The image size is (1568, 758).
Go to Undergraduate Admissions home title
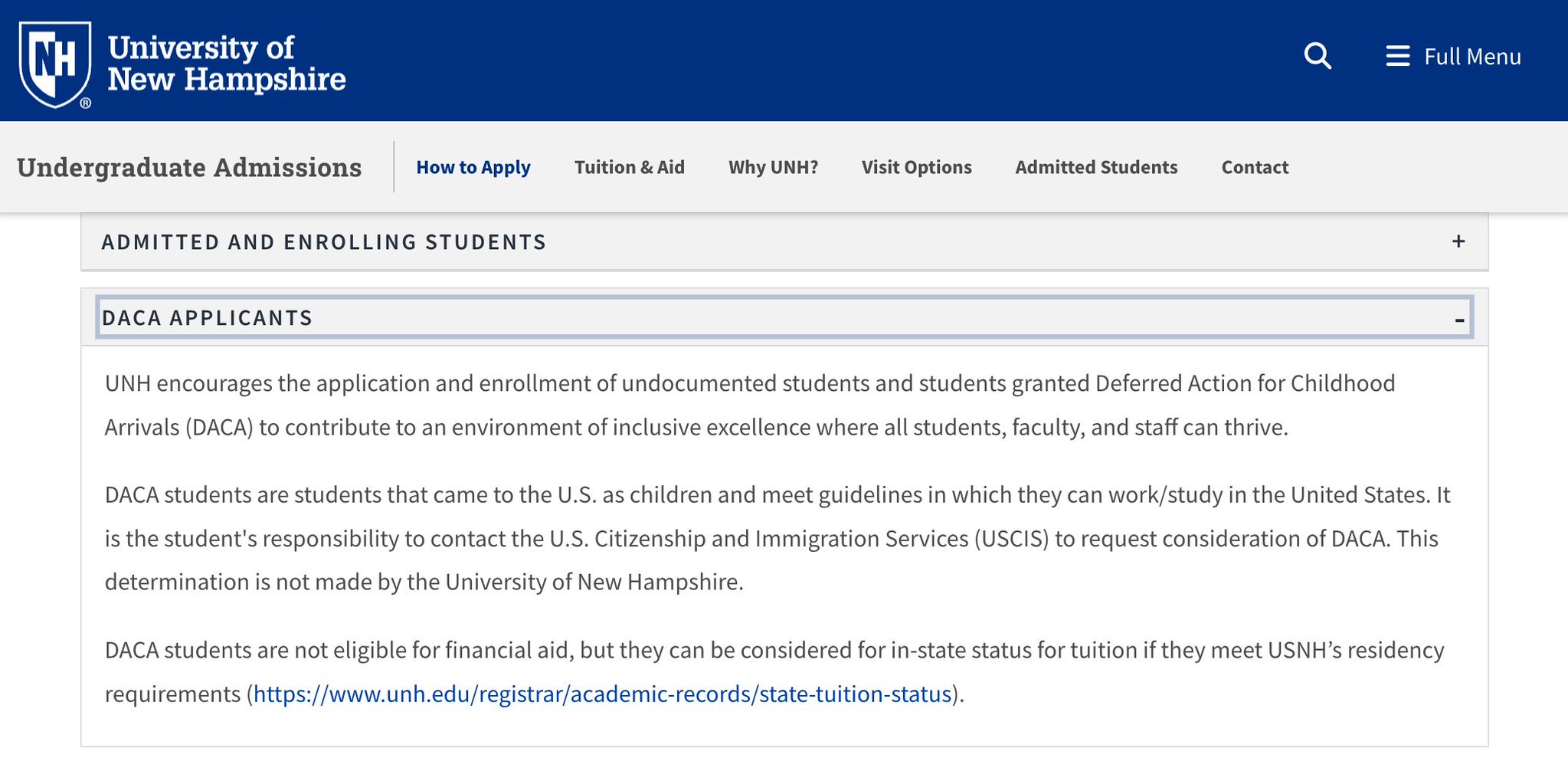[189, 167]
